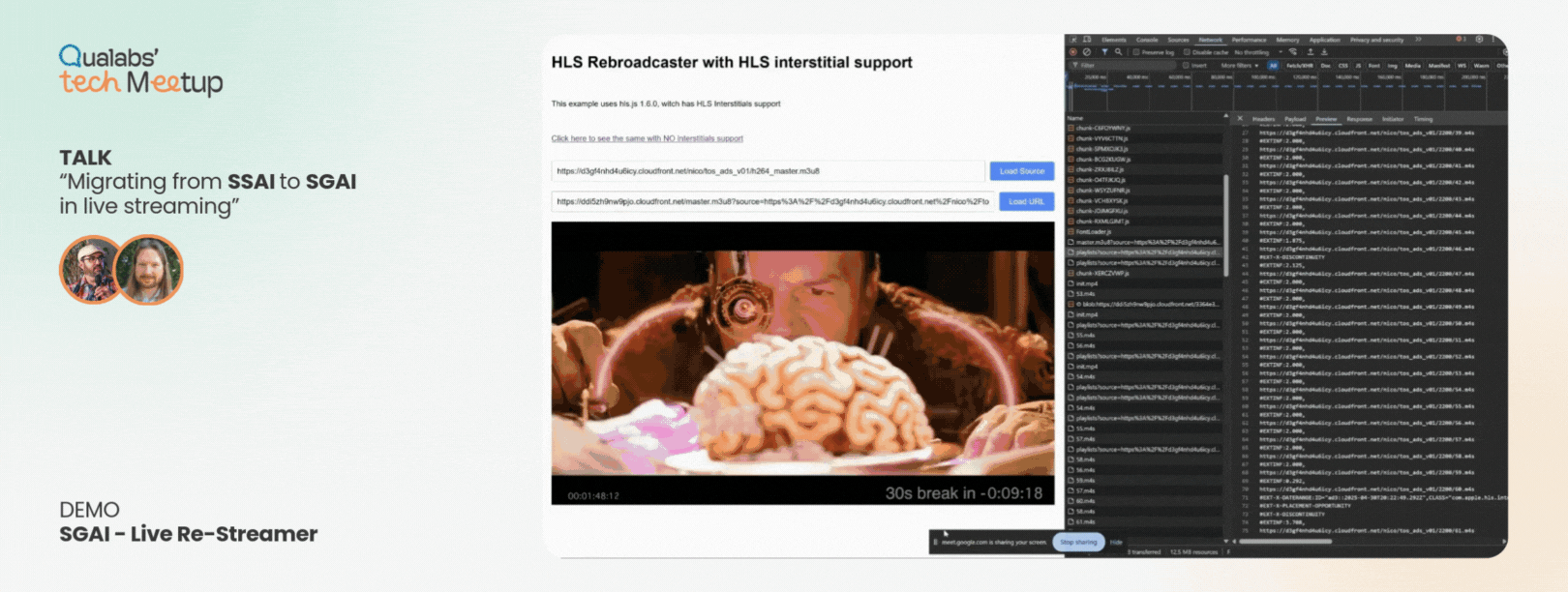This screenshot has width=1568, height=592.
Task: Open the Elements tab in DevTools
Action: [1113, 40]
